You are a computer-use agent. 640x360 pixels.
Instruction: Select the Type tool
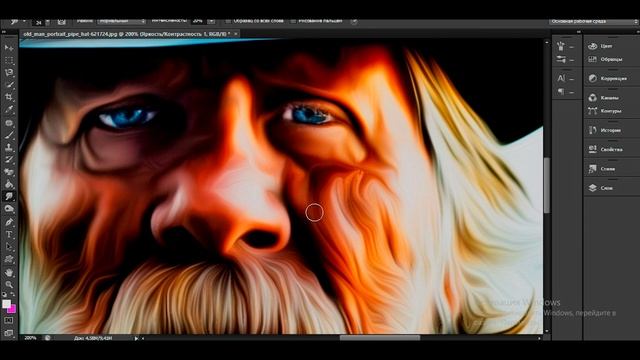click(9, 234)
